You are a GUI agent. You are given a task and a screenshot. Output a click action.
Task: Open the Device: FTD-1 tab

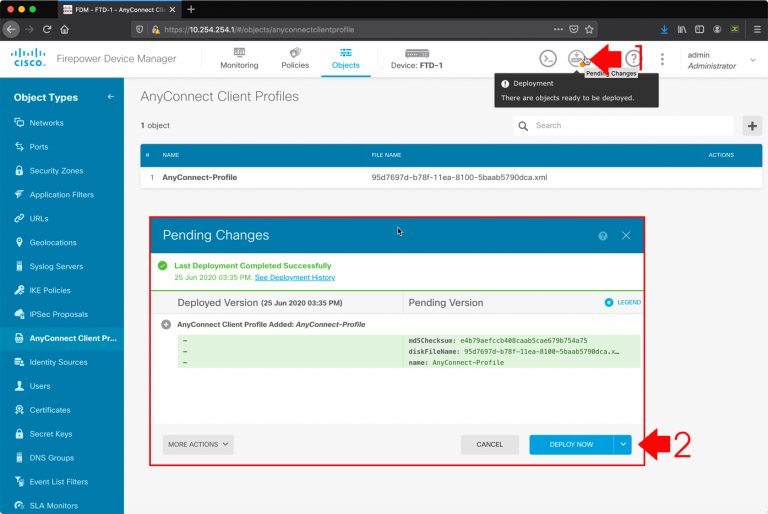coord(416,59)
